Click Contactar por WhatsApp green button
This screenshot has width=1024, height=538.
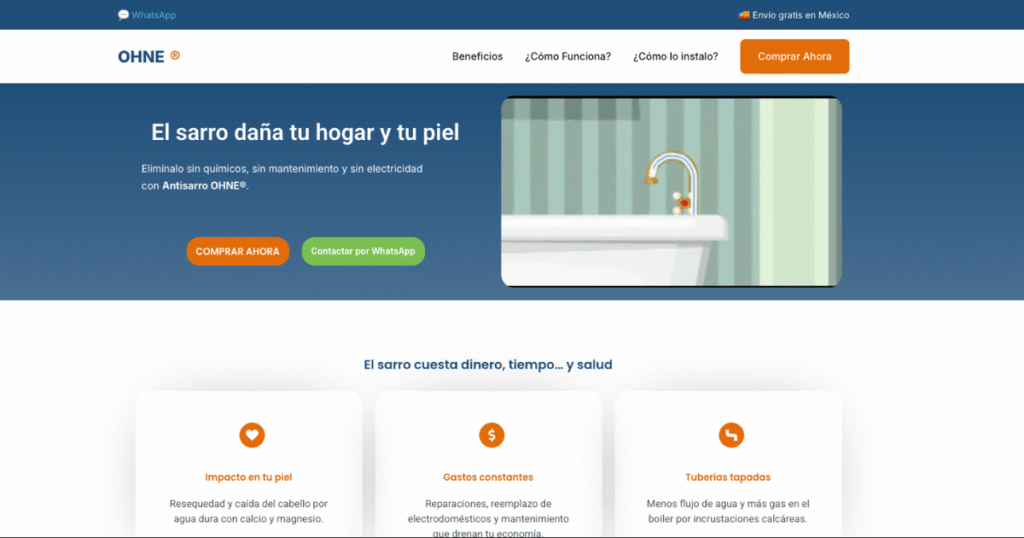pyautogui.click(x=363, y=251)
